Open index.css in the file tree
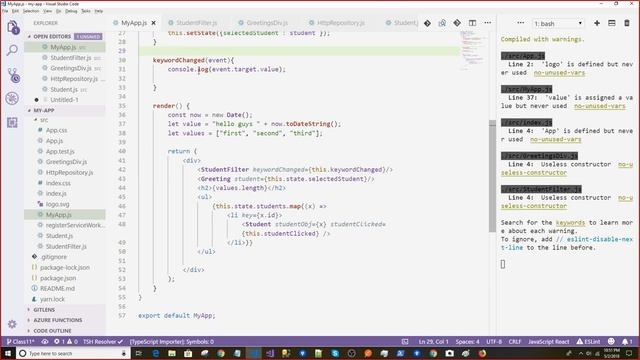 pos(58,183)
